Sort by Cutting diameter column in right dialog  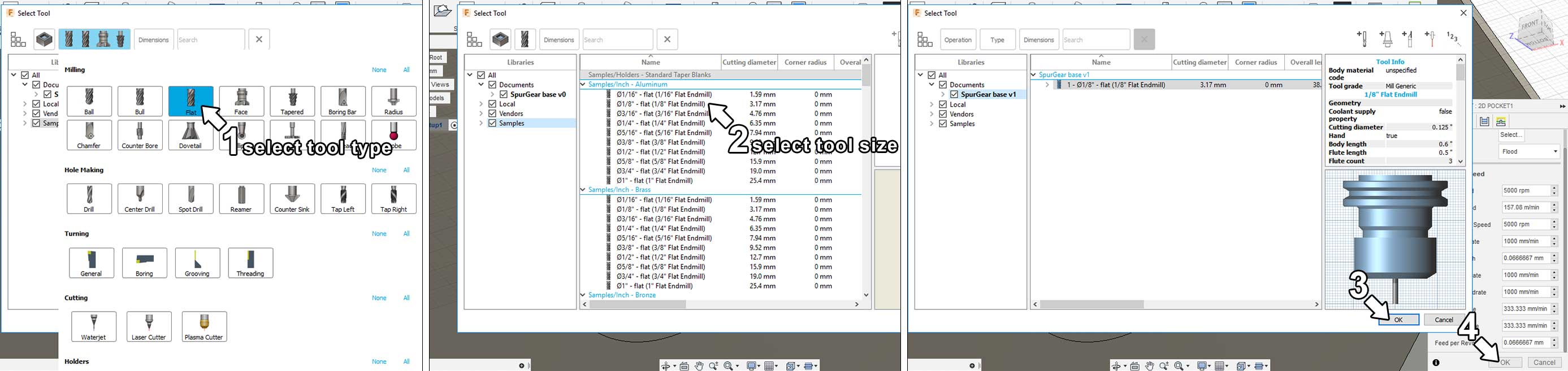[1199, 62]
